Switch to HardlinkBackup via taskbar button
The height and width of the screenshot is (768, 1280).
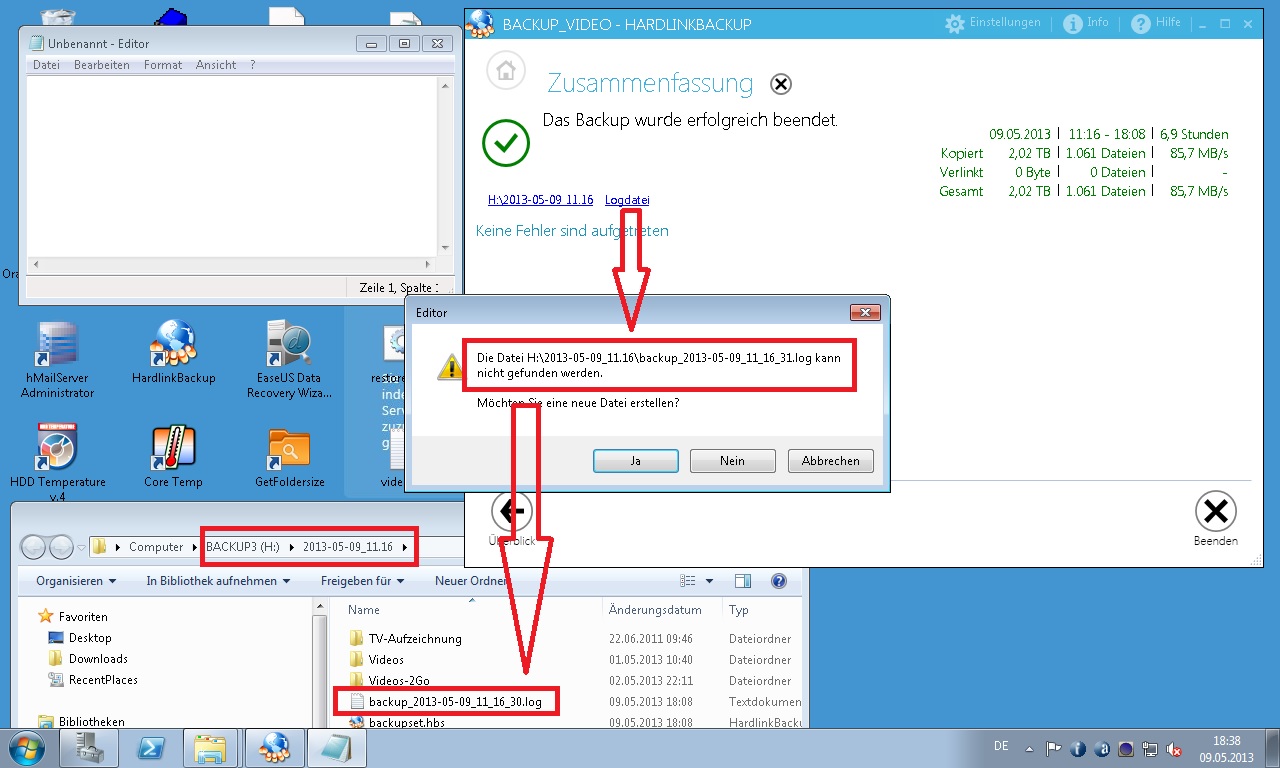coord(273,748)
